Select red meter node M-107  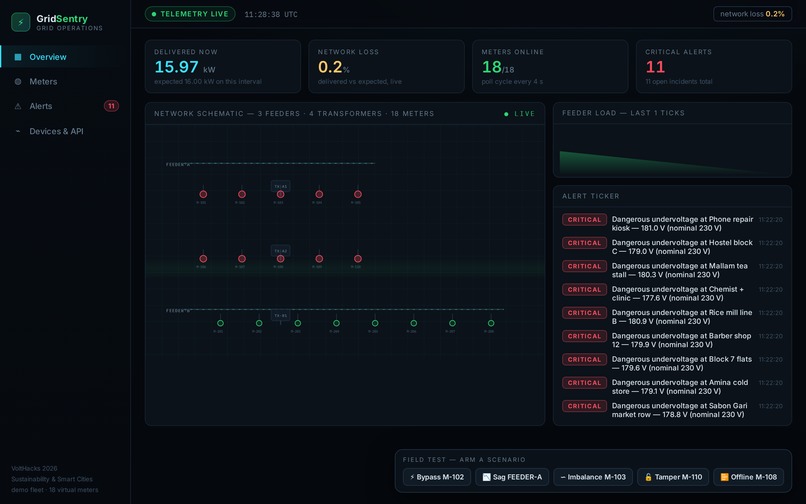242,259
